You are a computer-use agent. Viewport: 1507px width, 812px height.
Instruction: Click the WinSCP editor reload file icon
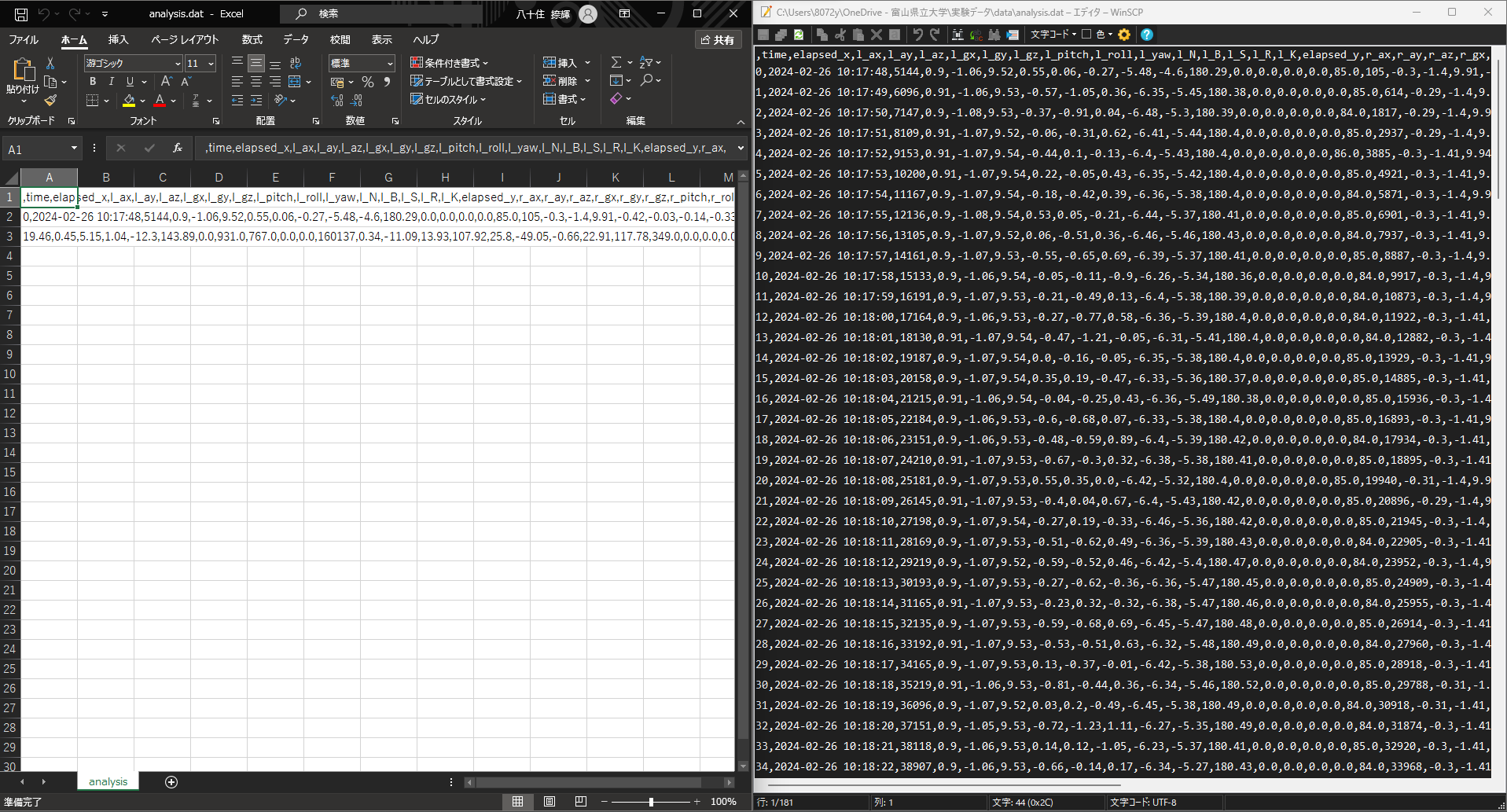(799, 35)
